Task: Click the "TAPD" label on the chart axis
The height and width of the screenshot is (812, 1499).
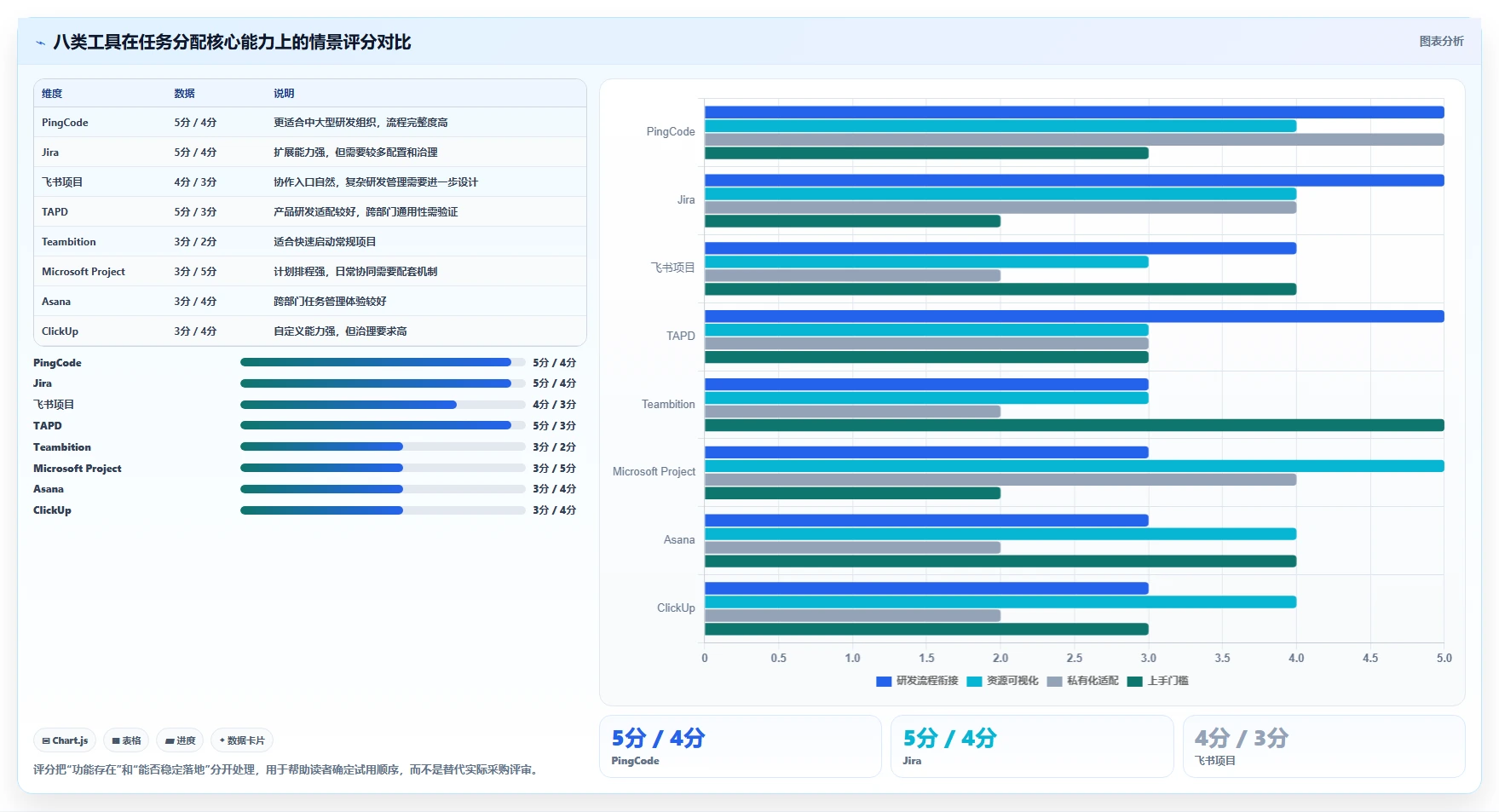Action: pyautogui.click(x=681, y=336)
